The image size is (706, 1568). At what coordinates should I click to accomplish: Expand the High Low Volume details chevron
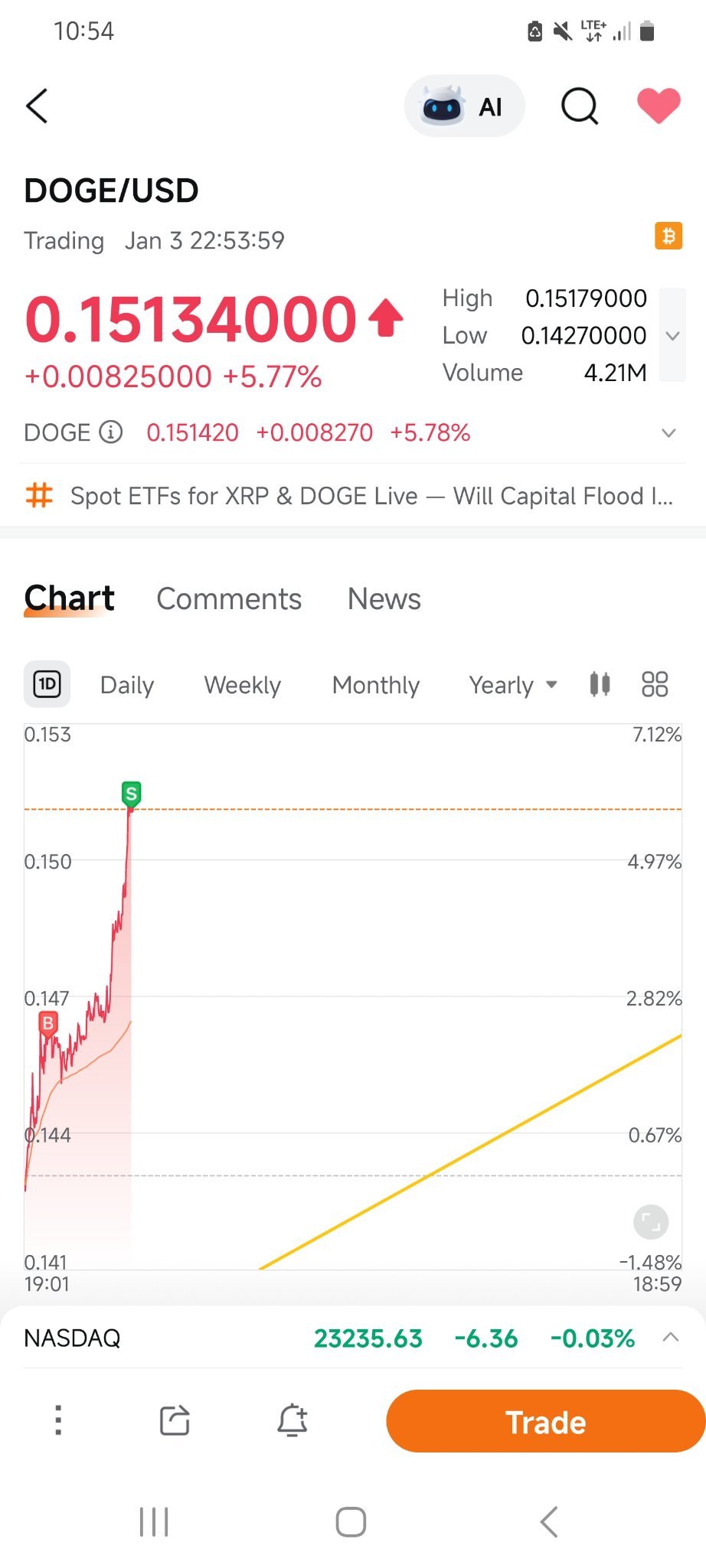coord(672,335)
